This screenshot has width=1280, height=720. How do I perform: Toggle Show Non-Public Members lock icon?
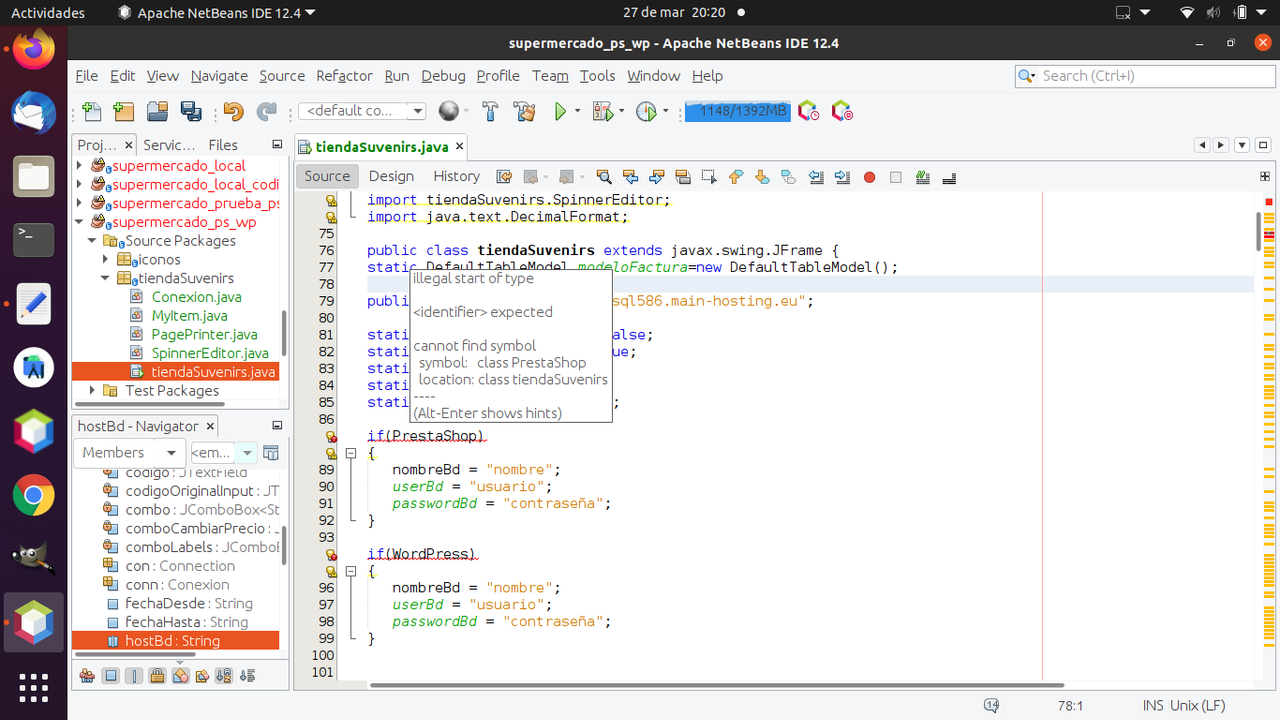pyautogui.click(x=157, y=676)
